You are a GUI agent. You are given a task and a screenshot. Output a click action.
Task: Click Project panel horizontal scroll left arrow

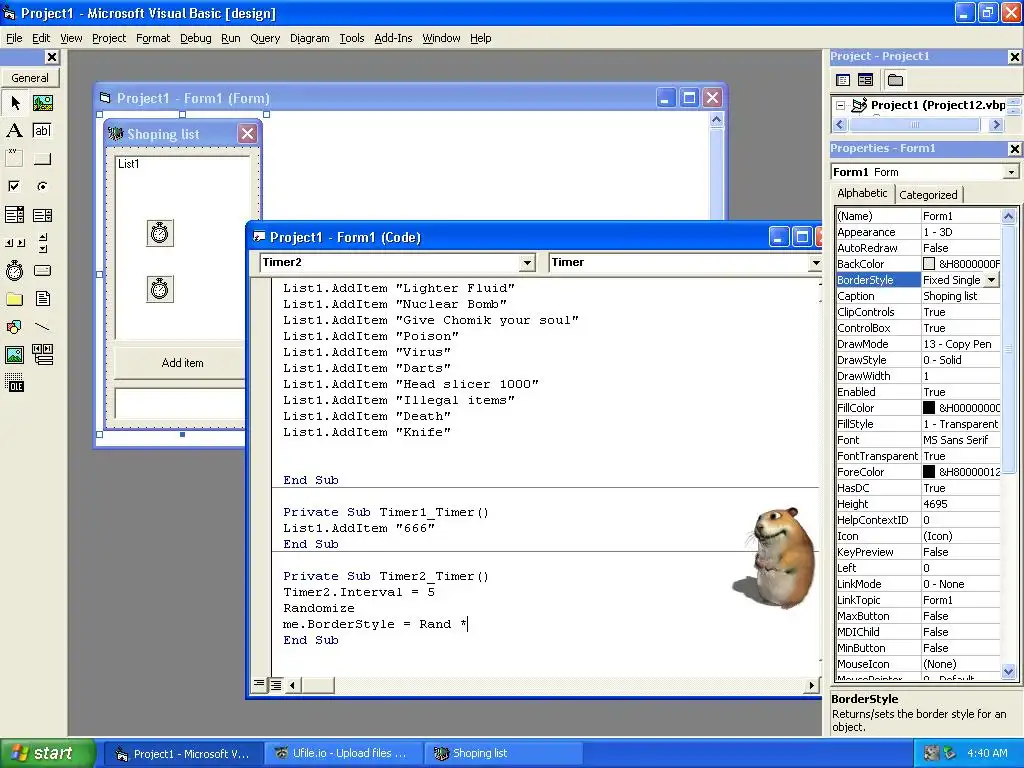(x=840, y=124)
